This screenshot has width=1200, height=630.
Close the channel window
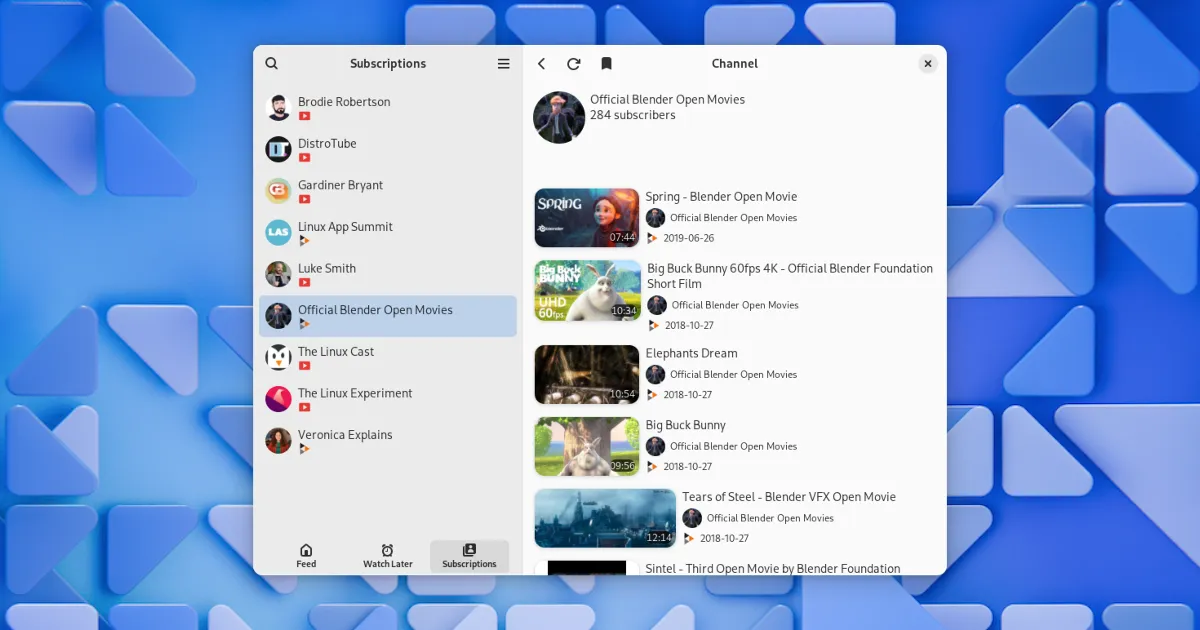pyautogui.click(x=928, y=64)
